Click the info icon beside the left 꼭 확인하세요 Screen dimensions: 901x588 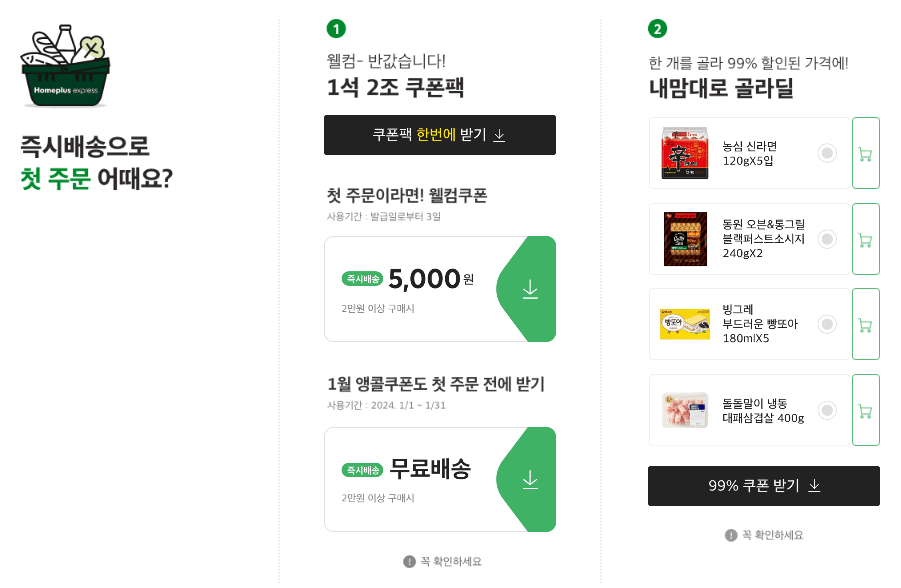click(x=409, y=562)
